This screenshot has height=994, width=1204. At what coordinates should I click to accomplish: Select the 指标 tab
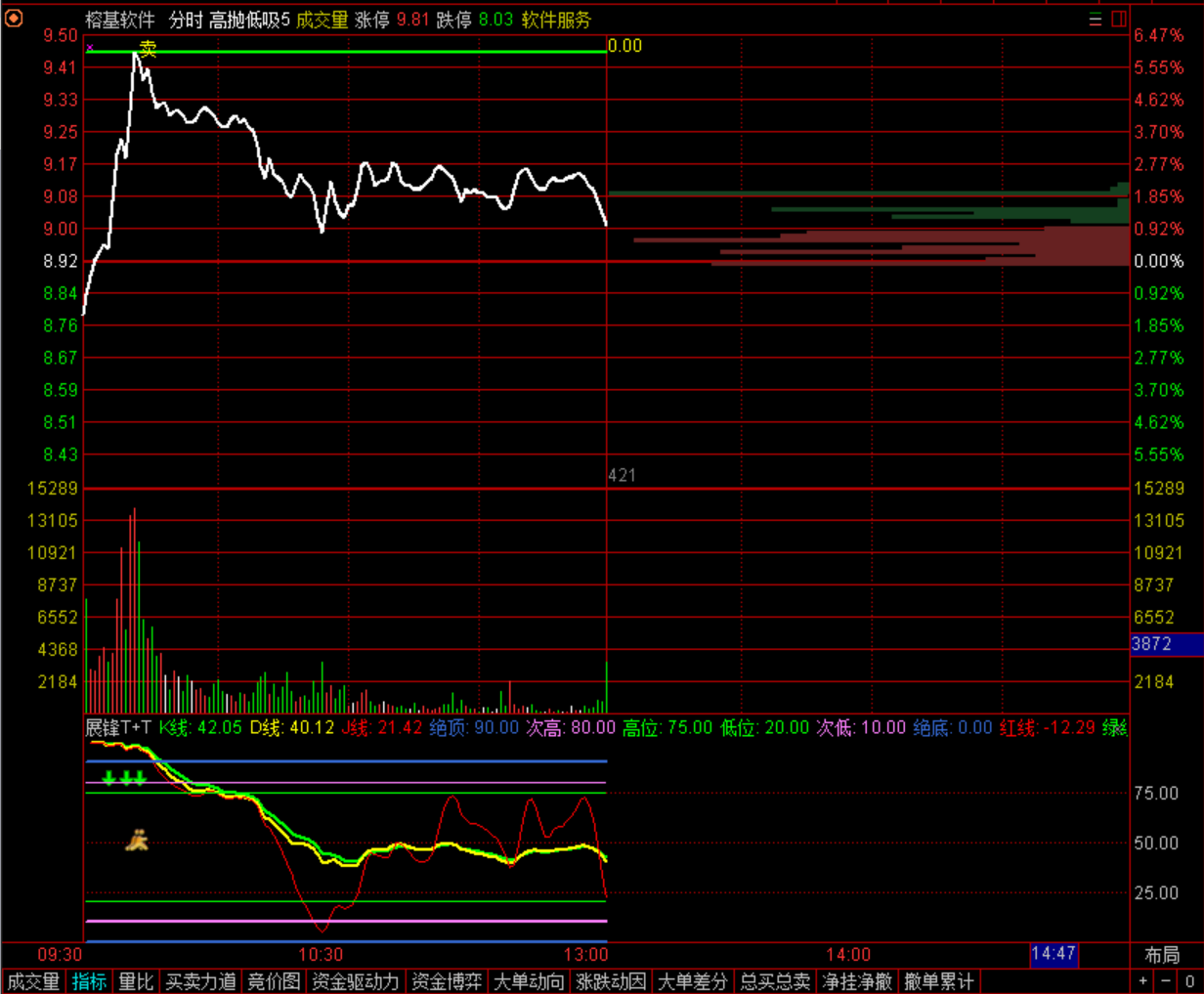[x=89, y=981]
